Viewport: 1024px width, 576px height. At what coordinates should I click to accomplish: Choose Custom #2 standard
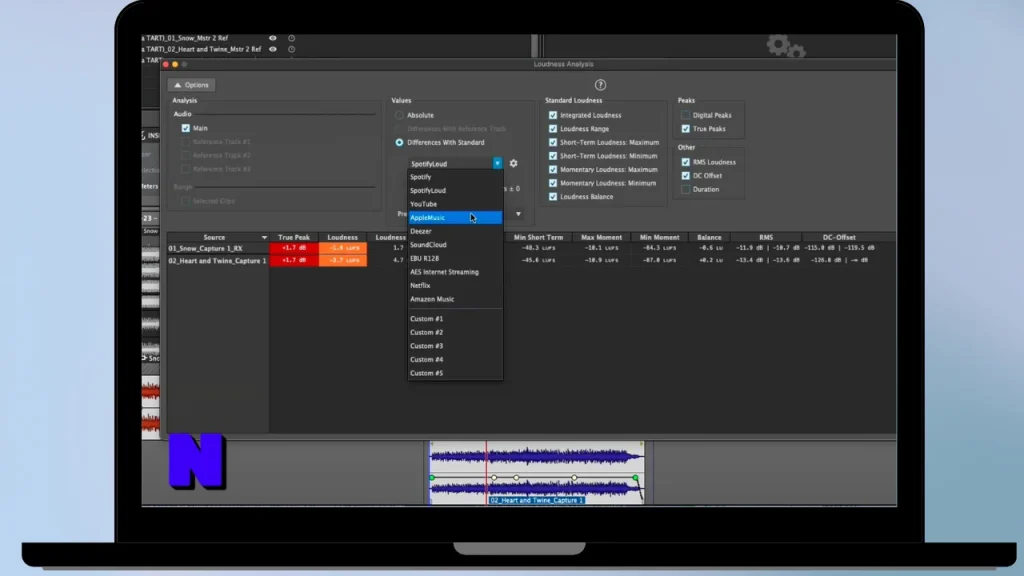[x=455, y=332]
